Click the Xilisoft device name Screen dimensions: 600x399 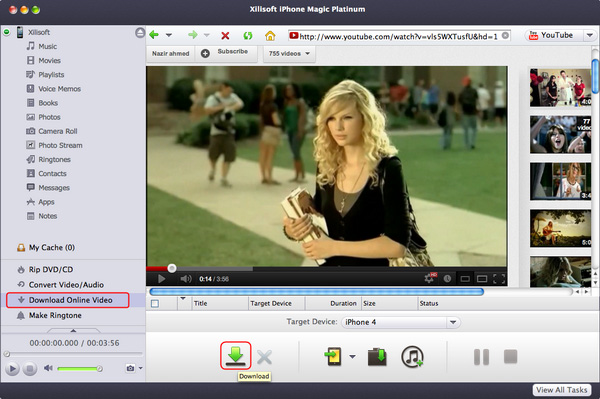(39, 32)
